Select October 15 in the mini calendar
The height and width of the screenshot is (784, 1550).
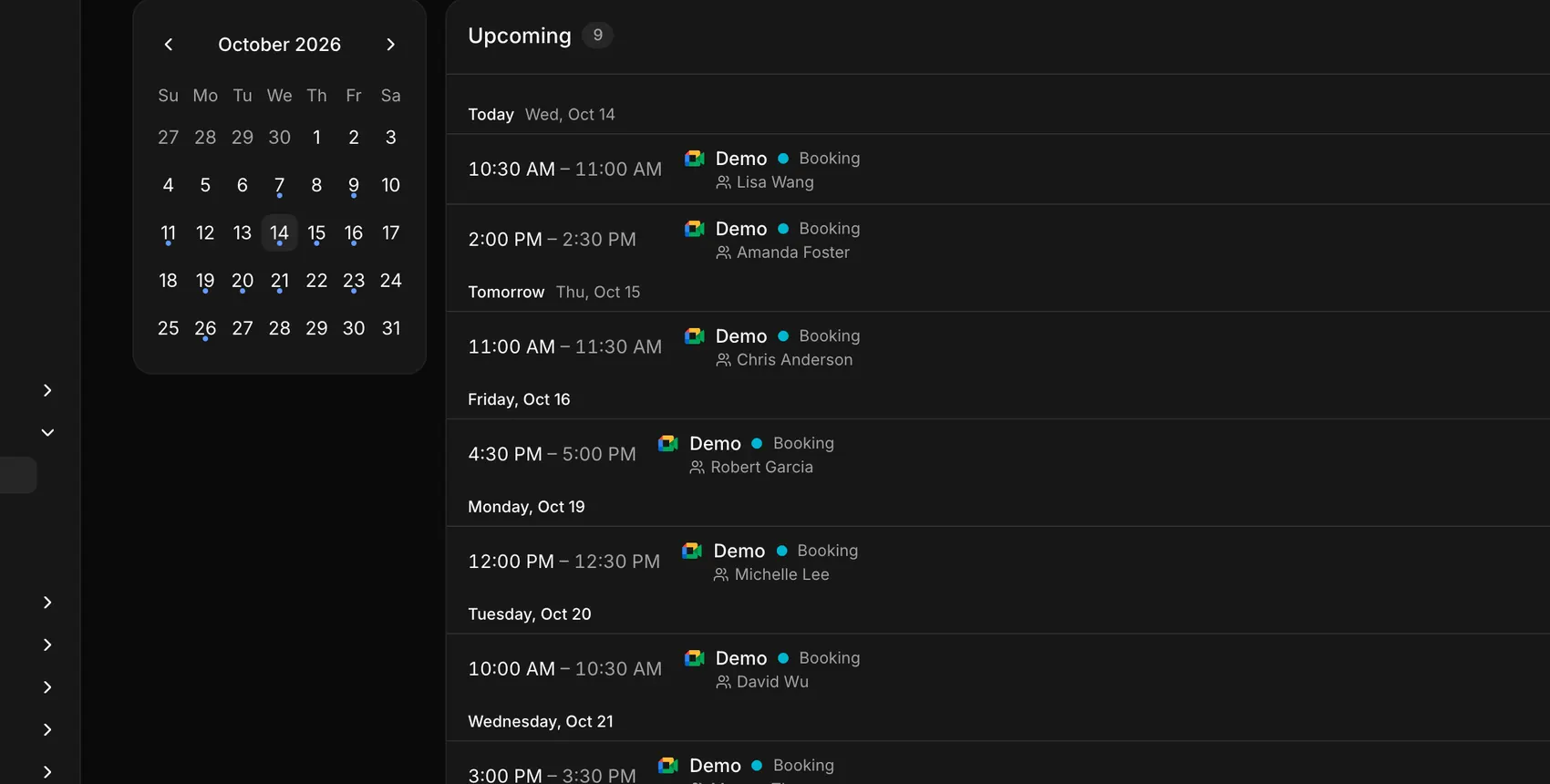(316, 233)
